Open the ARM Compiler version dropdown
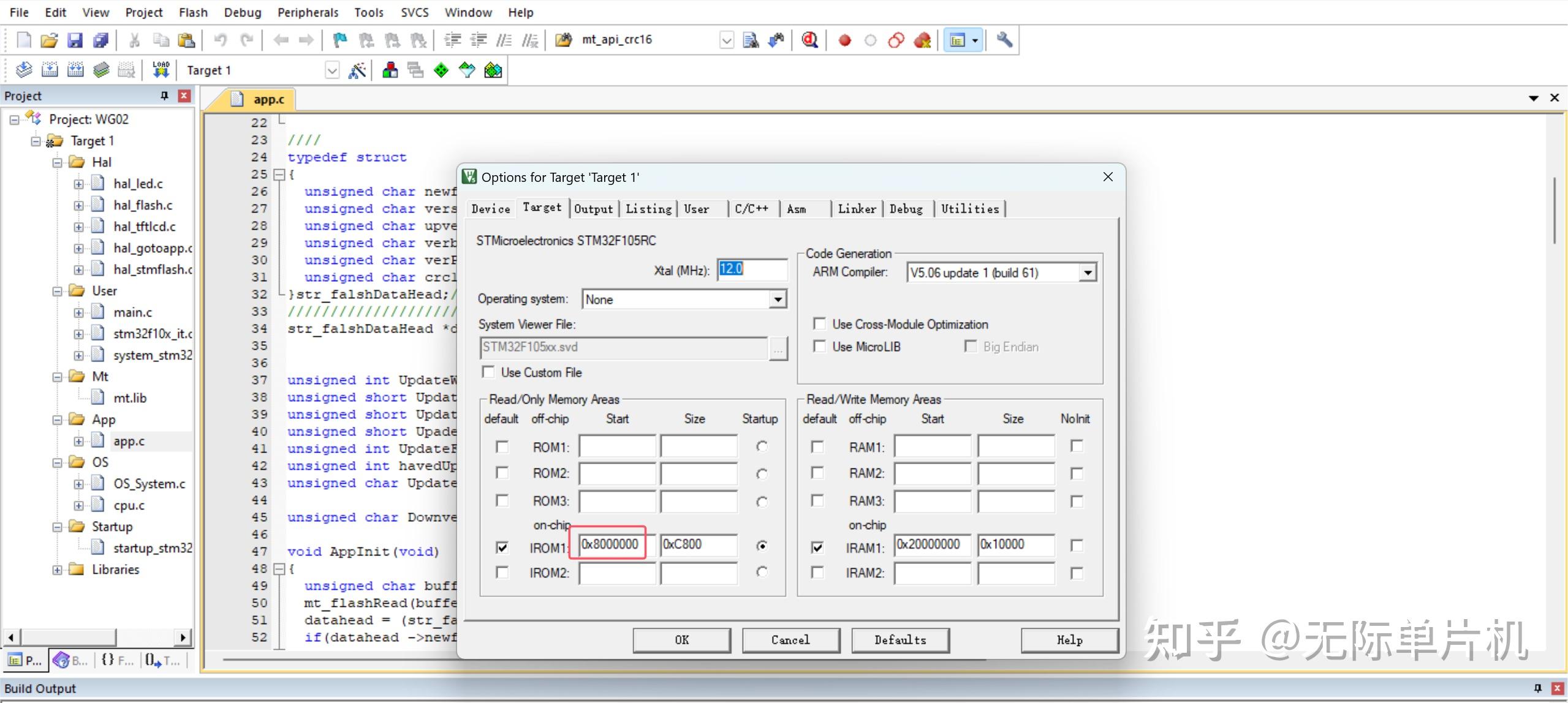 click(x=1088, y=273)
